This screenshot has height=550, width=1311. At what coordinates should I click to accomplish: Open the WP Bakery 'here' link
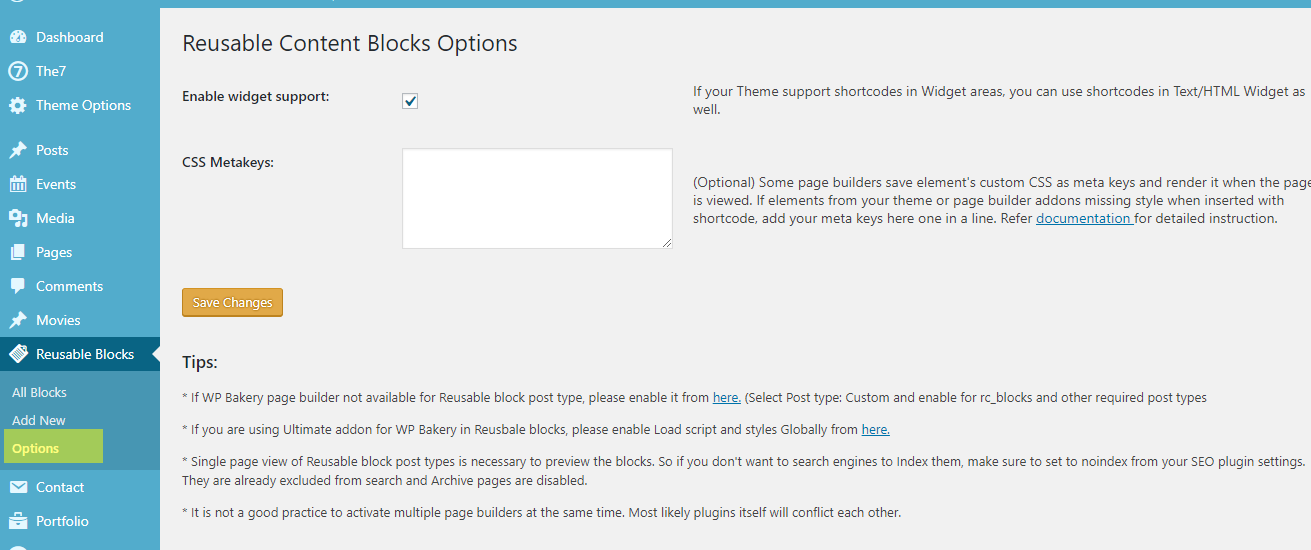click(727, 397)
